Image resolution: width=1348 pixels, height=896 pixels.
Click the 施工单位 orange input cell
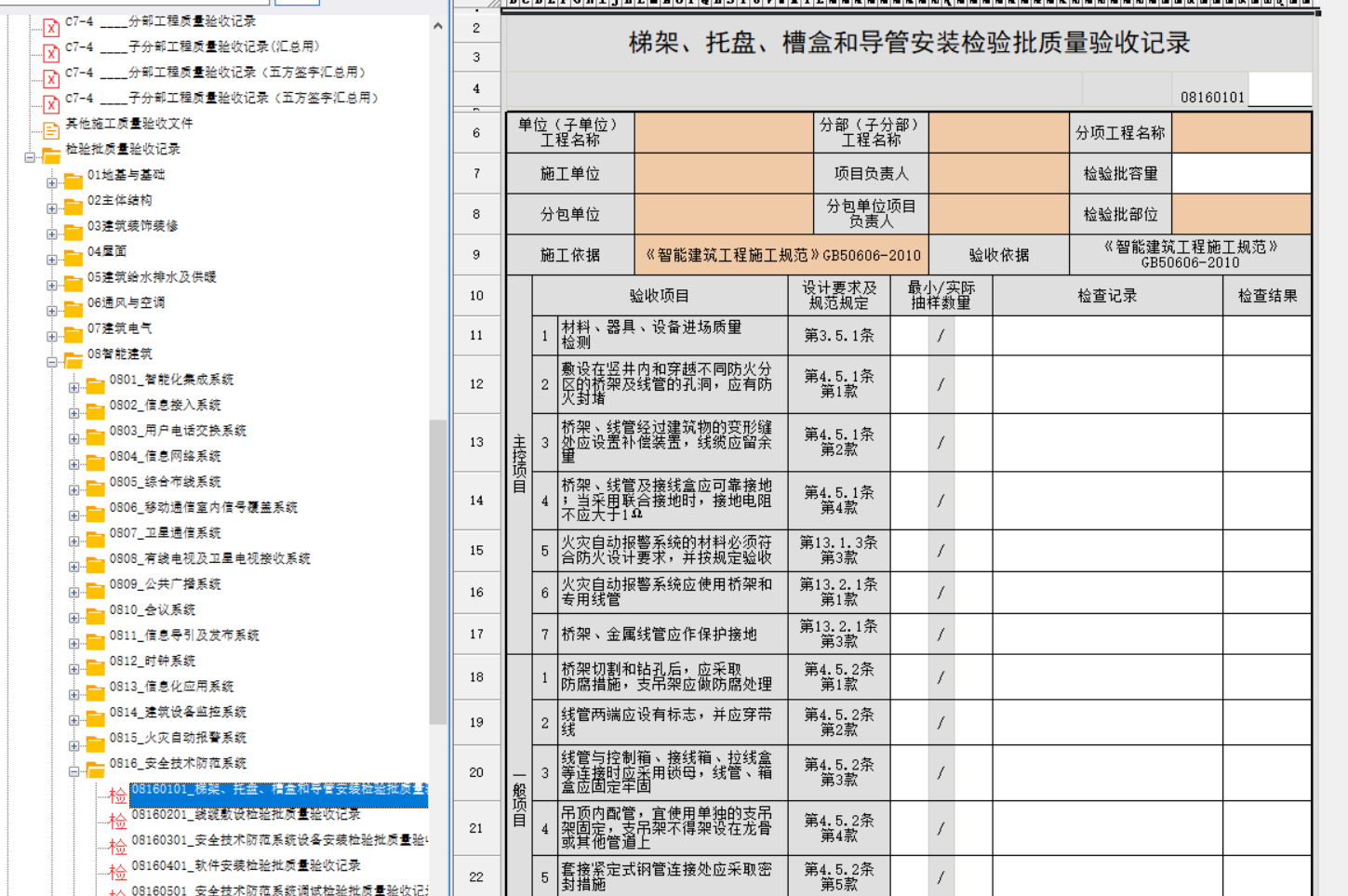point(724,173)
